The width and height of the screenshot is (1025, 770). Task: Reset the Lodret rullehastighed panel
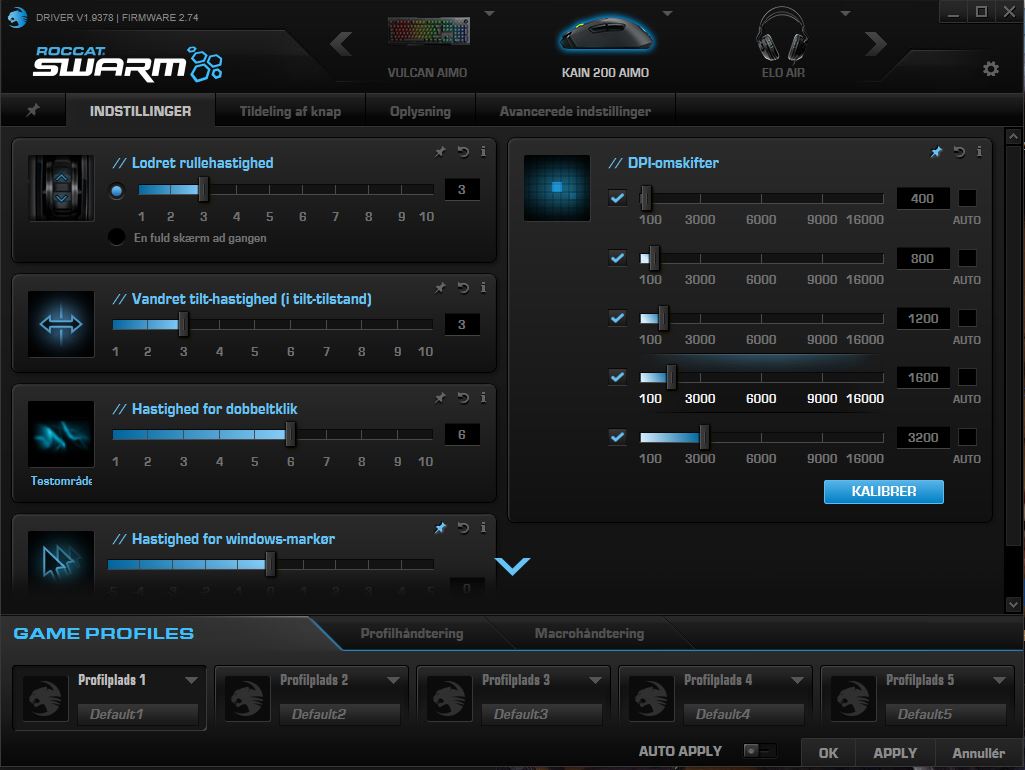tap(463, 152)
